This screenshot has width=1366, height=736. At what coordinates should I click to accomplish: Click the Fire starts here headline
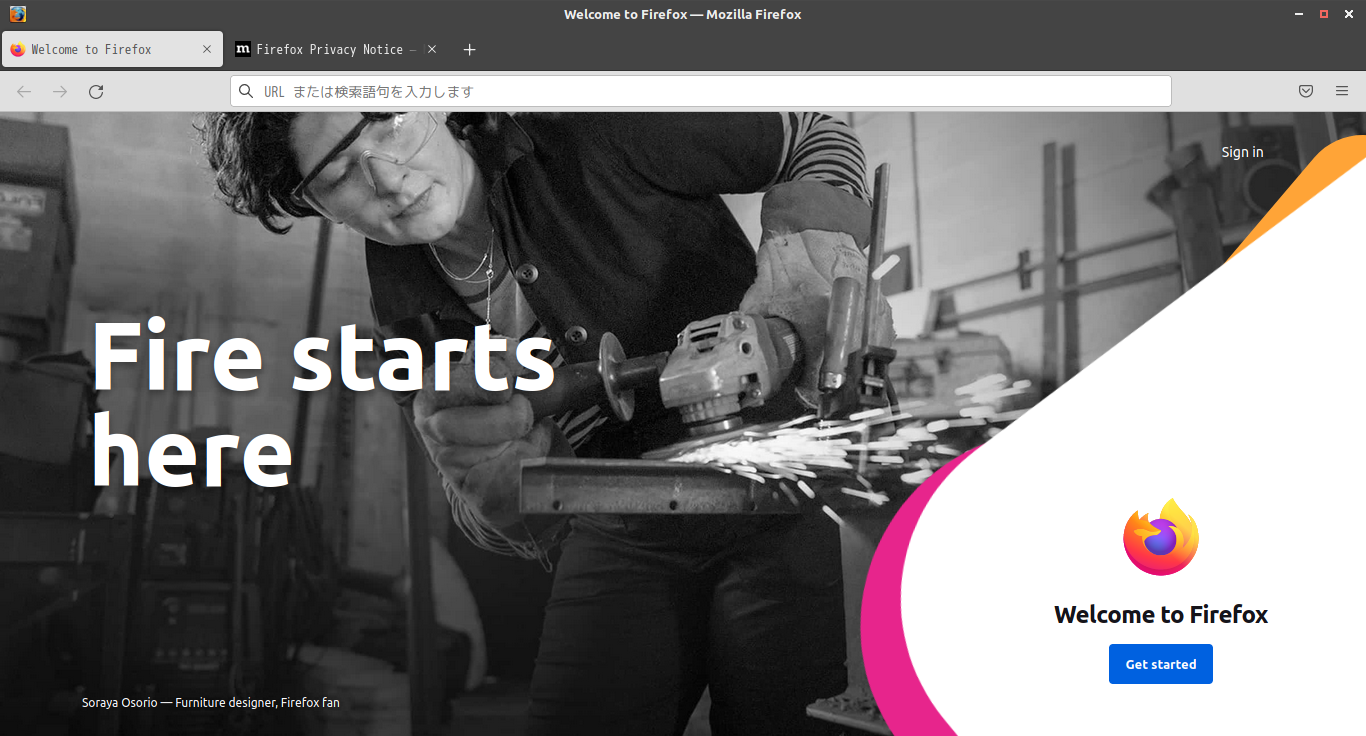tap(323, 405)
